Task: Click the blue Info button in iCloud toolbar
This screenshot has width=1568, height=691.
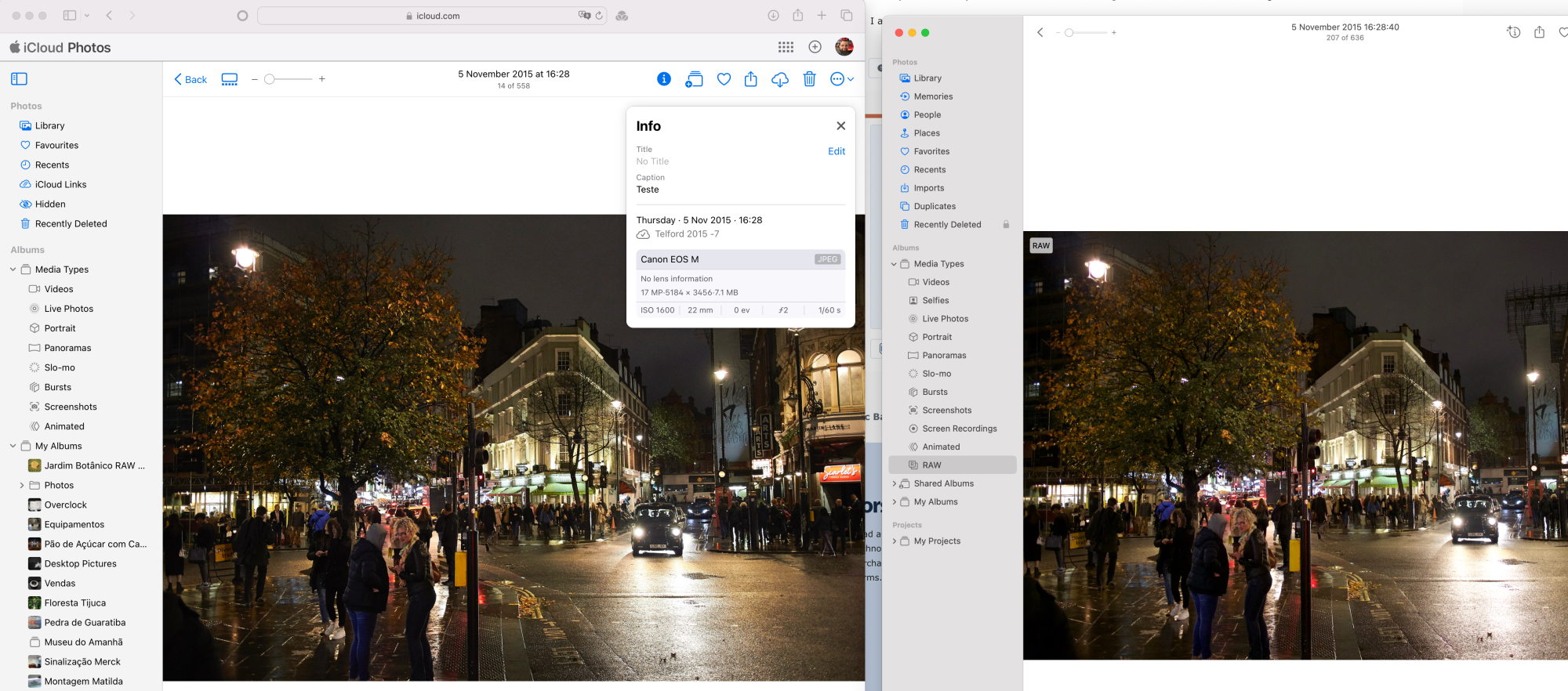Action: (663, 79)
